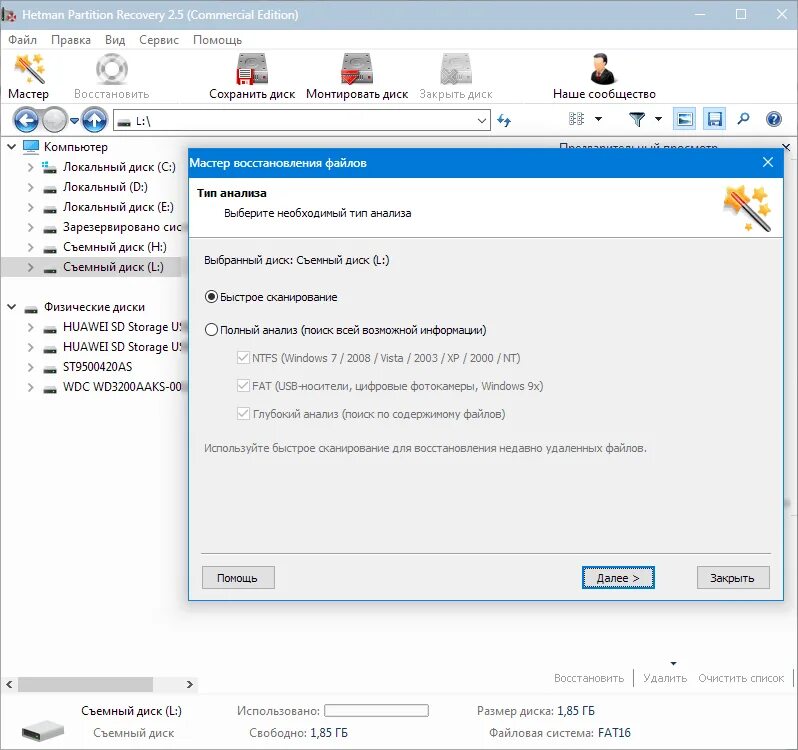This screenshot has height=750, width=798.
Task: Close the Мастер восстановления файлов dialog
Action: 768,162
